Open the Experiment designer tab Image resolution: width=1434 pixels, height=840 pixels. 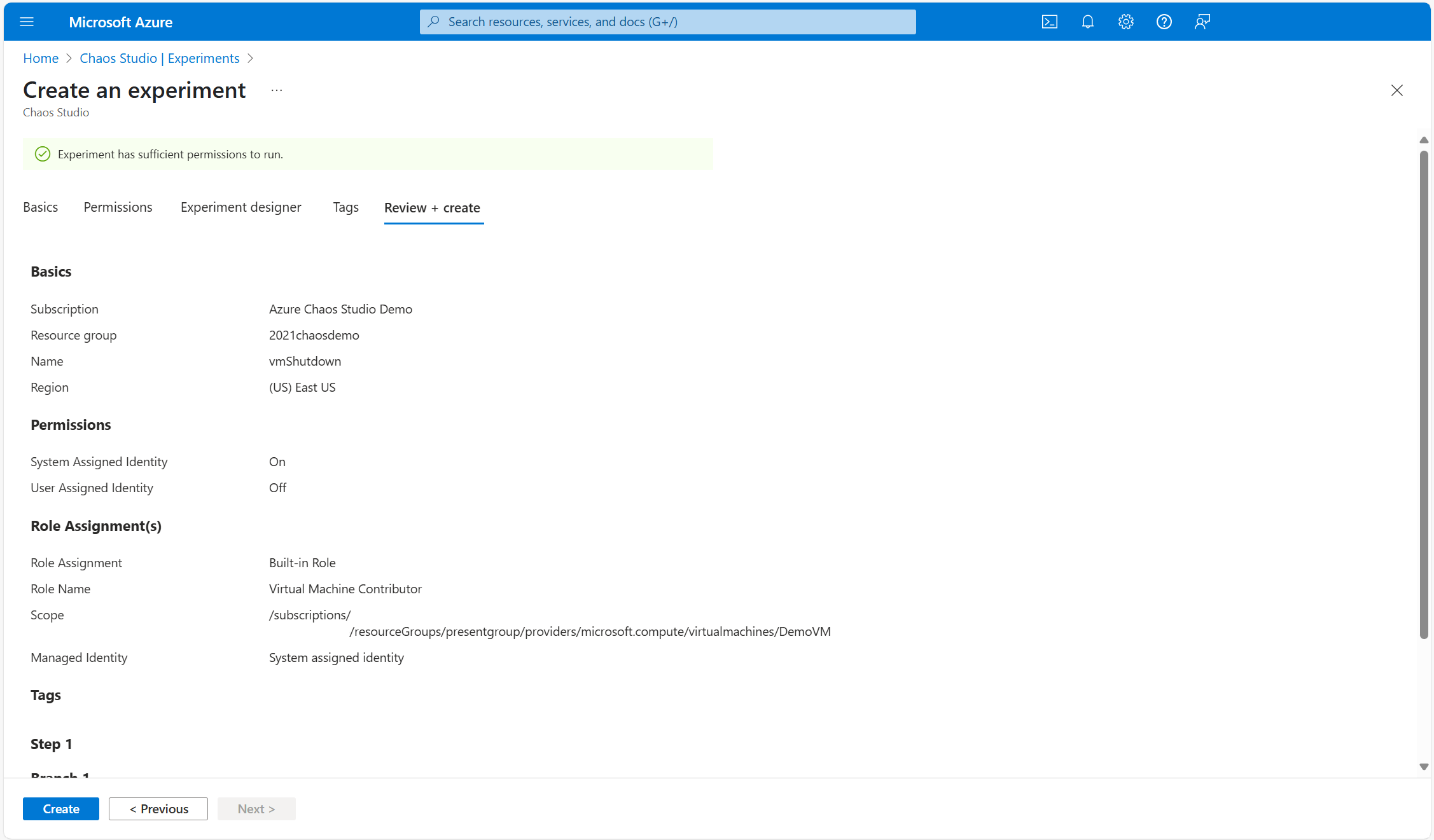pos(240,207)
